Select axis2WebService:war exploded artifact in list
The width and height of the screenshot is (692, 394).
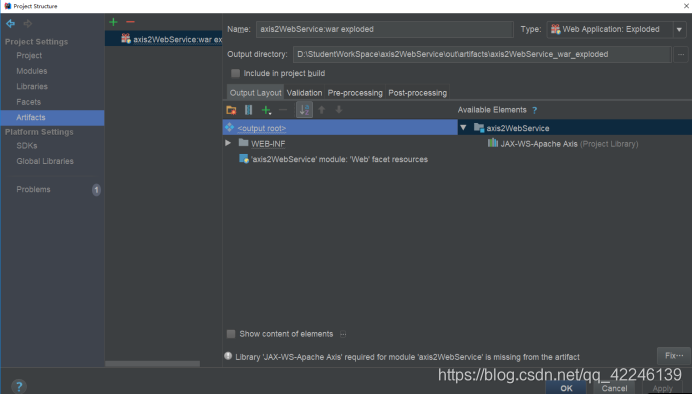(164, 39)
